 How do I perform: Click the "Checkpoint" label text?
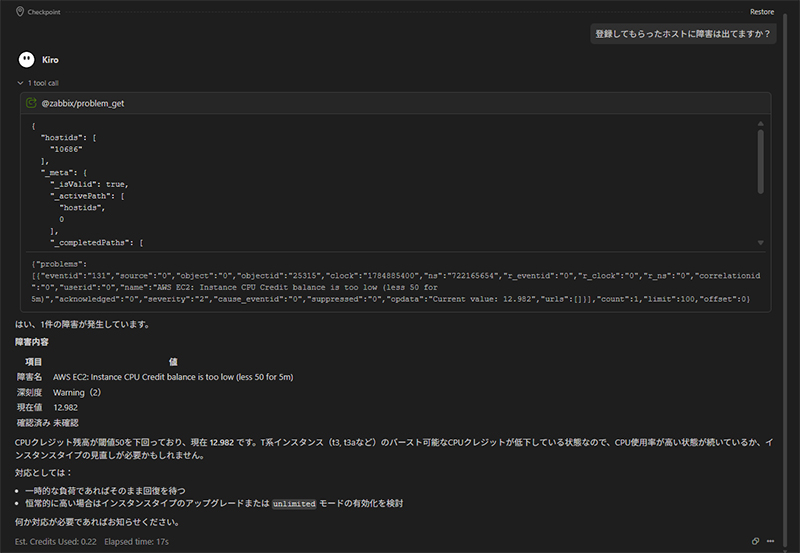coord(44,12)
